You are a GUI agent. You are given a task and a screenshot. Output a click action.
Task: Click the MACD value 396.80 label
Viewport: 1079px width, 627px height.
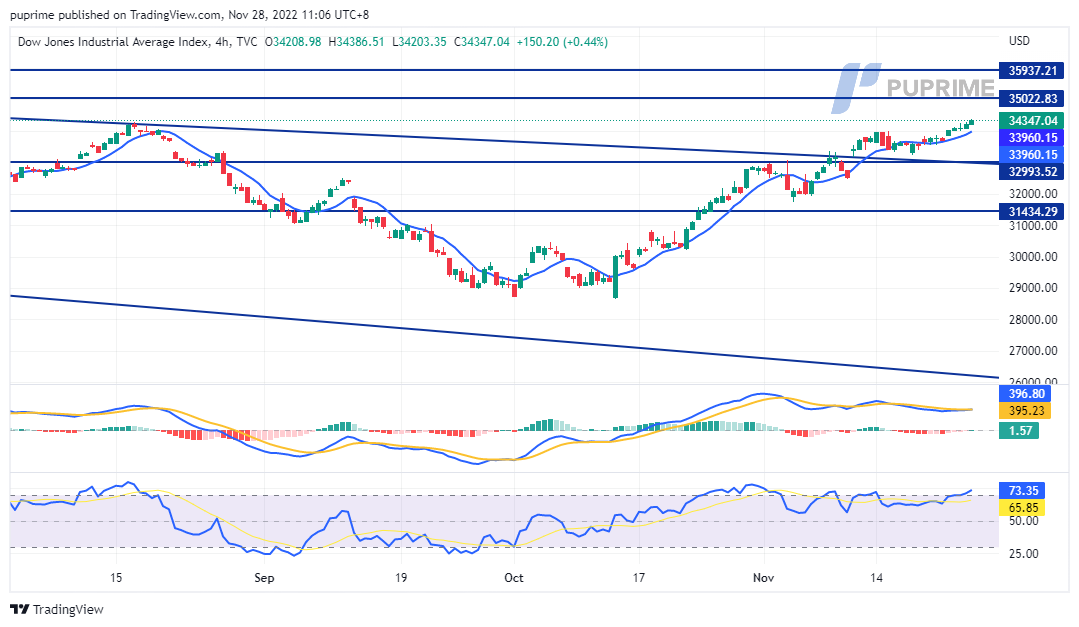pyautogui.click(x=1025, y=394)
